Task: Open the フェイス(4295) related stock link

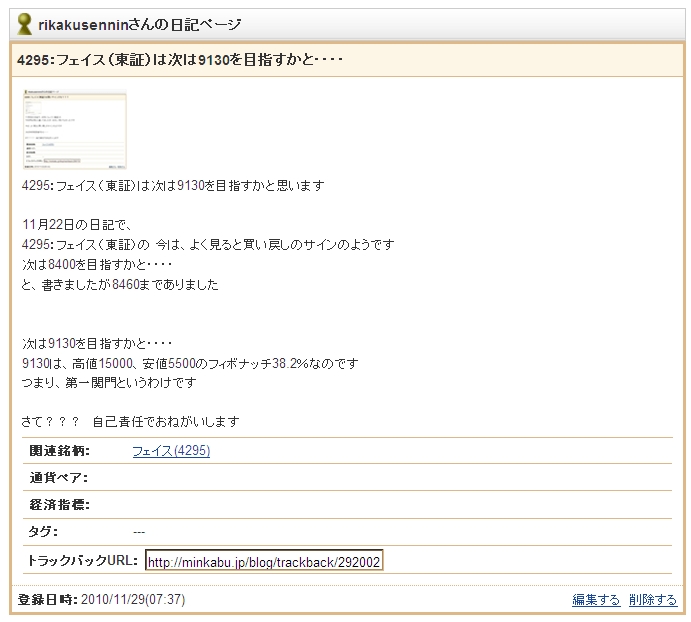Action: click(x=171, y=451)
